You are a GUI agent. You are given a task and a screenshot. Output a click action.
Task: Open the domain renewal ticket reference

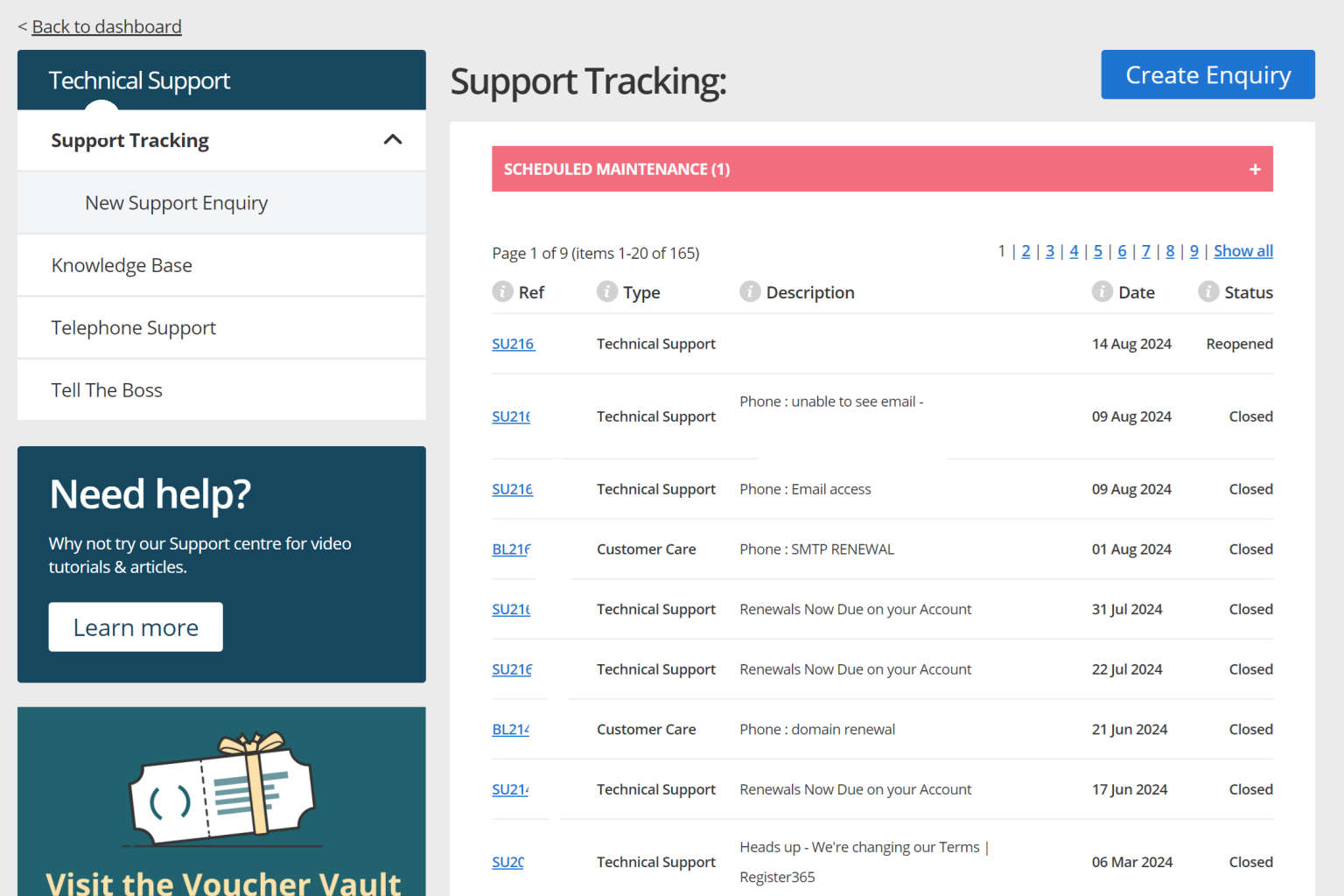coord(510,730)
